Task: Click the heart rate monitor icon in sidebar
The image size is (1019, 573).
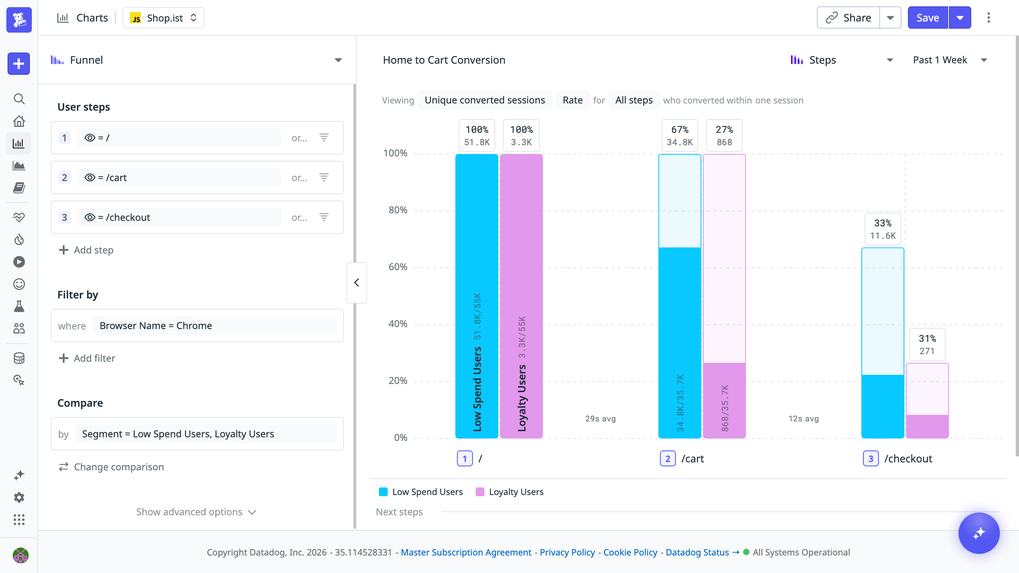Action: tap(19, 218)
